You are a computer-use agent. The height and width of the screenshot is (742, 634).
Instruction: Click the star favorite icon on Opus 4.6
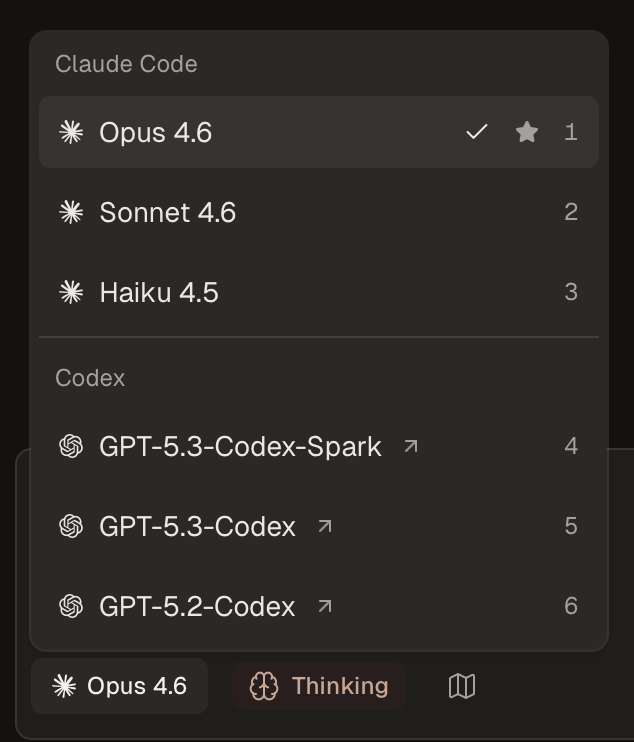tap(527, 132)
